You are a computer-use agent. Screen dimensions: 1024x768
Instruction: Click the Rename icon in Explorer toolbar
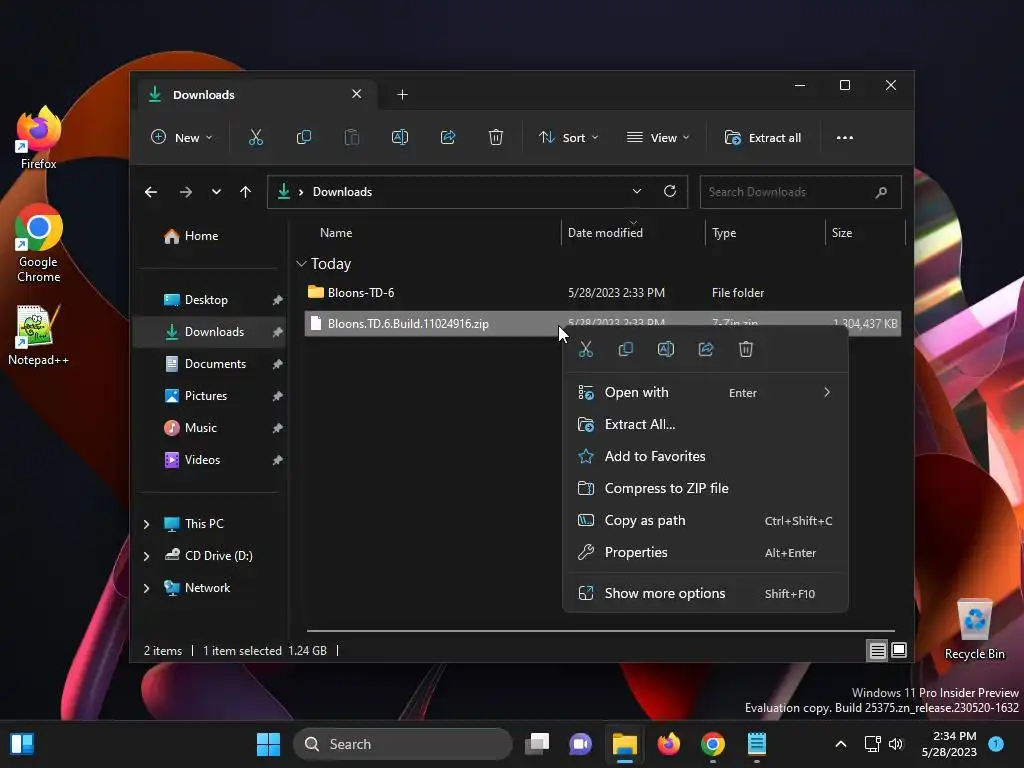click(x=400, y=137)
